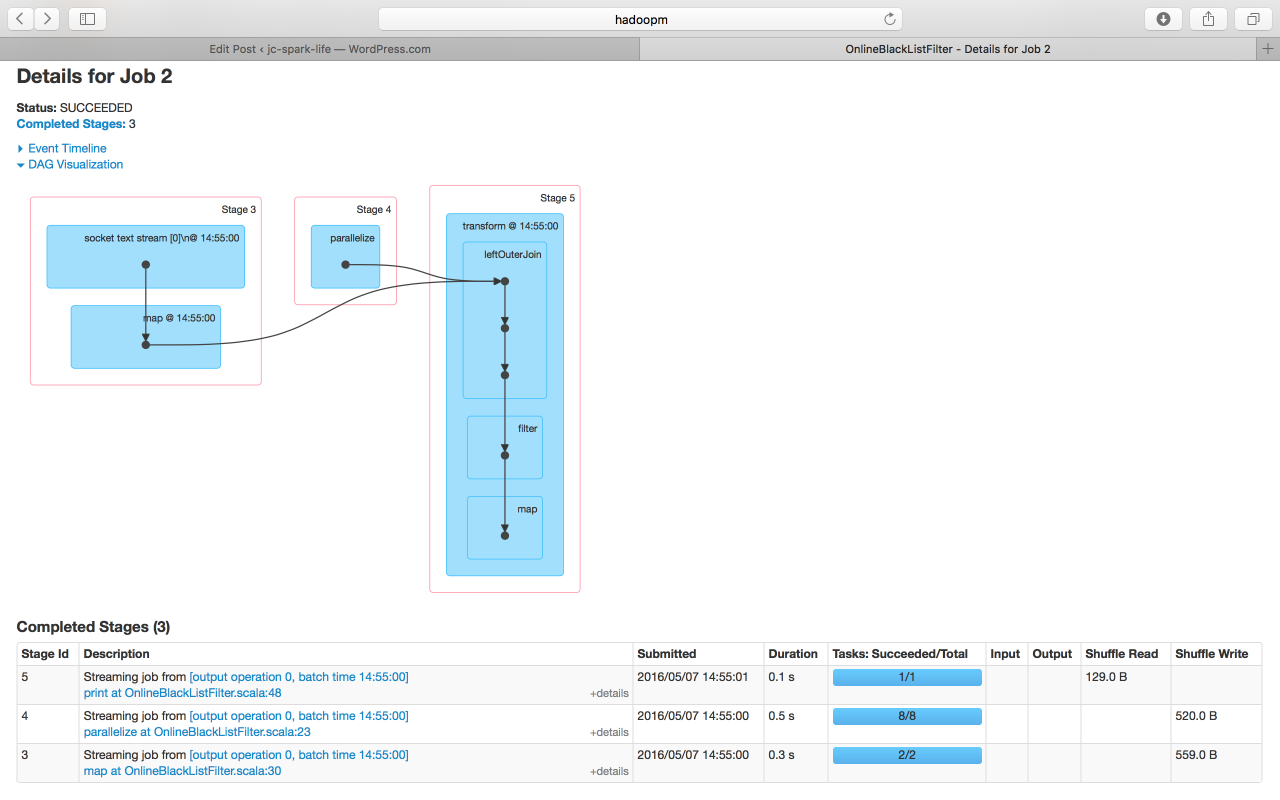This screenshot has width=1280, height=800.
Task: Open print at OnlineBlackListFilter.scala:48 link
Action: (183, 693)
